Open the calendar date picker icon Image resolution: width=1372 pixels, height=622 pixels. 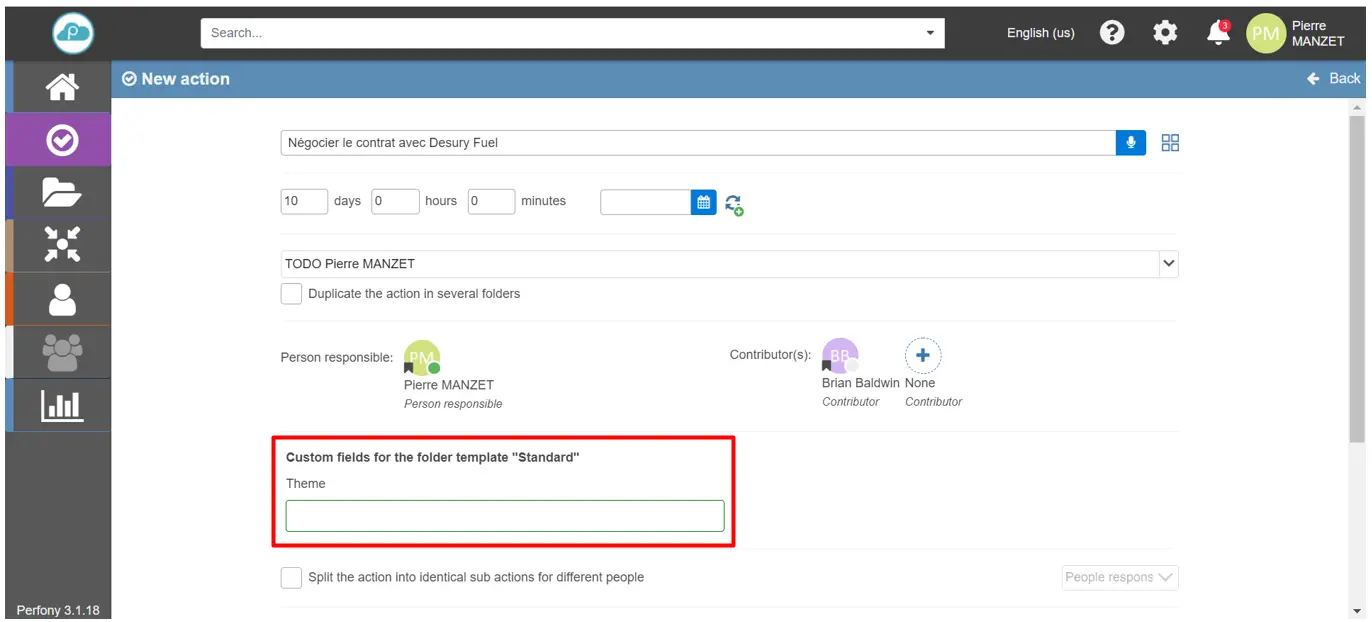[x=704, y=202]
